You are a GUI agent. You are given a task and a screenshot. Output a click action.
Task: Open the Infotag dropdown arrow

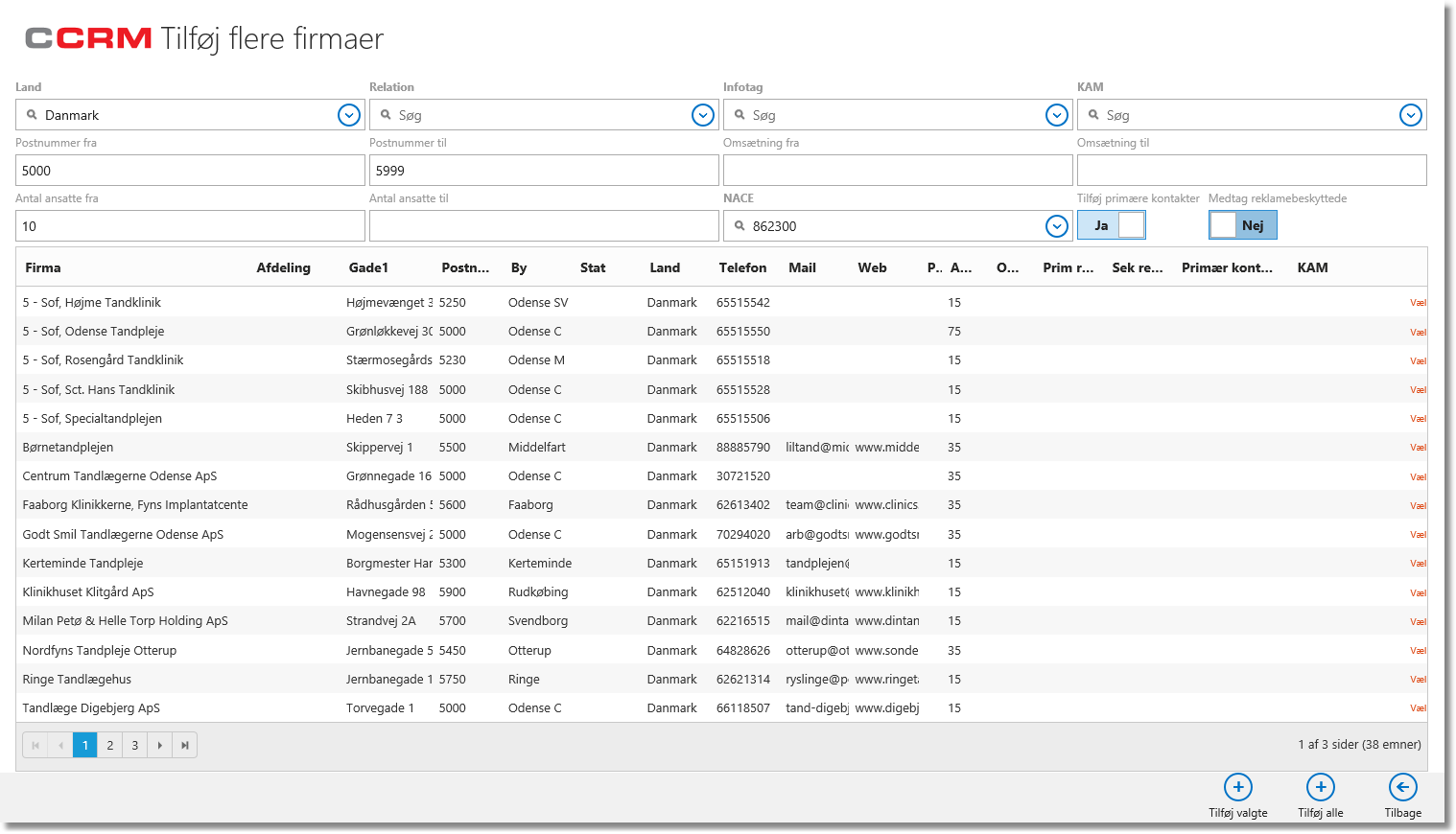coord(1057,115)
